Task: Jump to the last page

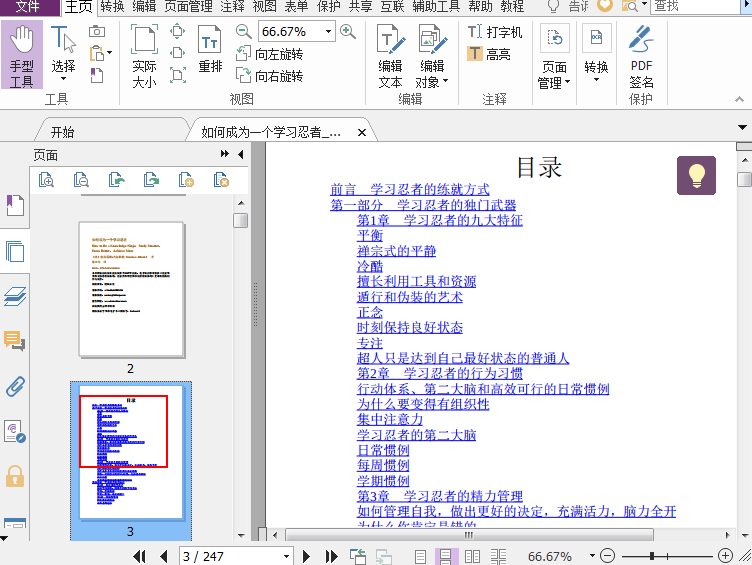Action: (331, 556)
